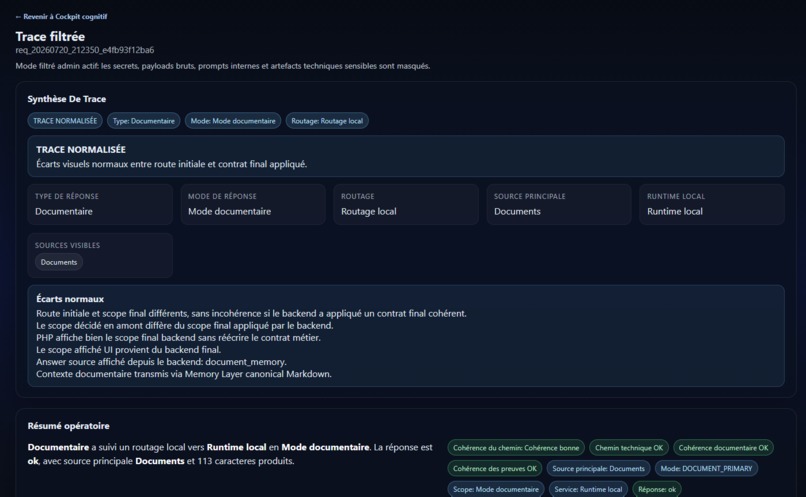
Task: Click the 'ROUTAGE' card showing Routage local
Action: coord(406,204)
